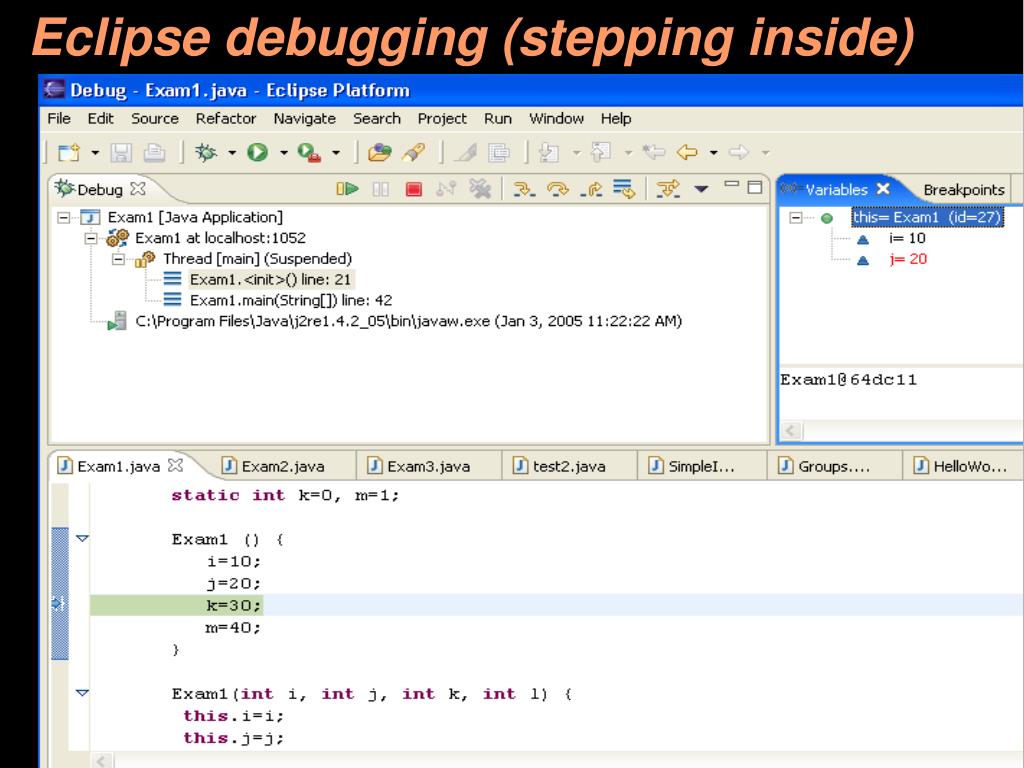The width and height of the screenshot is (1024, 768).
Task: Open the Source menu
Action: [x=155, y=119]
